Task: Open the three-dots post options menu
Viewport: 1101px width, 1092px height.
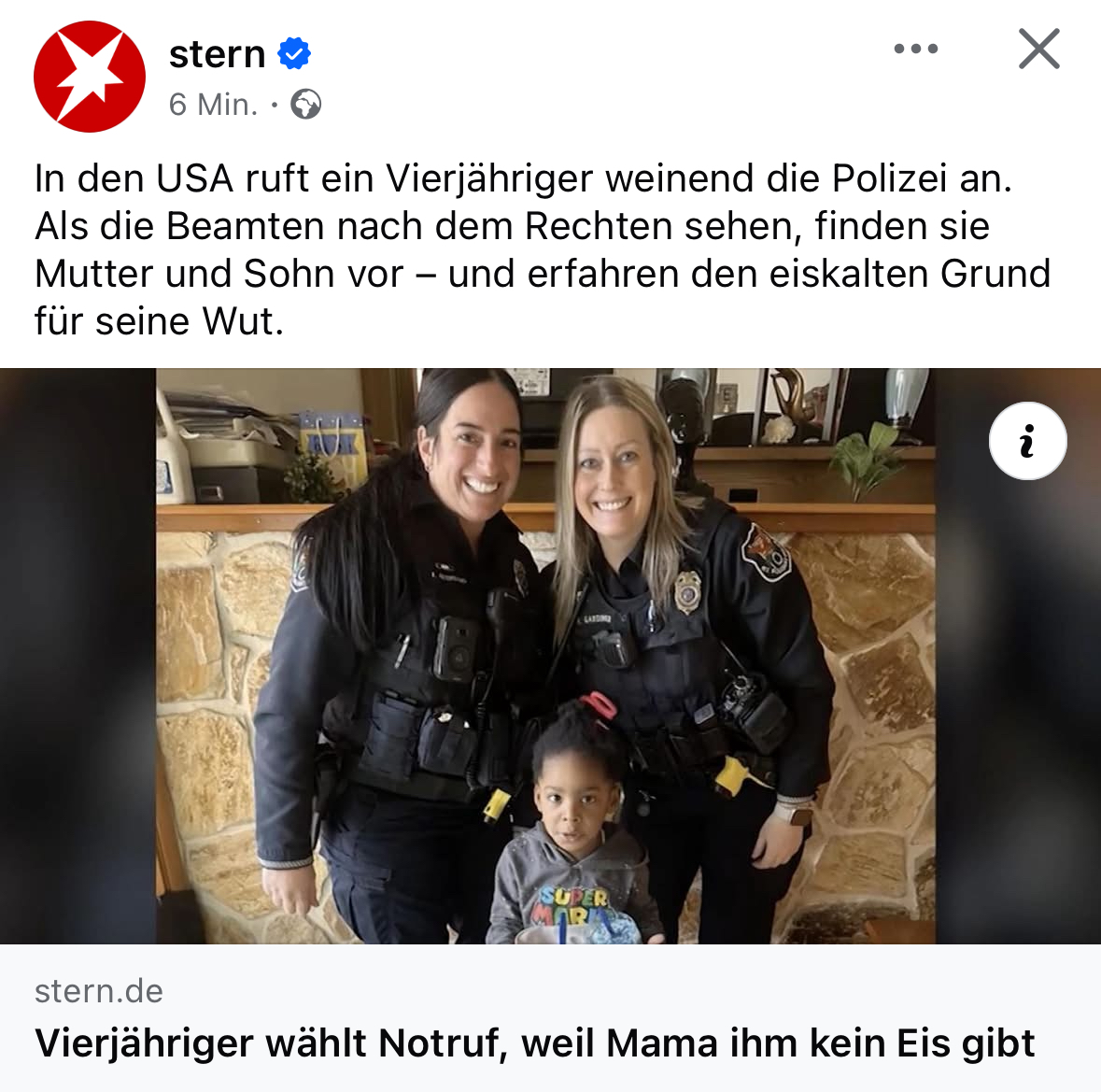Action: (915, 49)
